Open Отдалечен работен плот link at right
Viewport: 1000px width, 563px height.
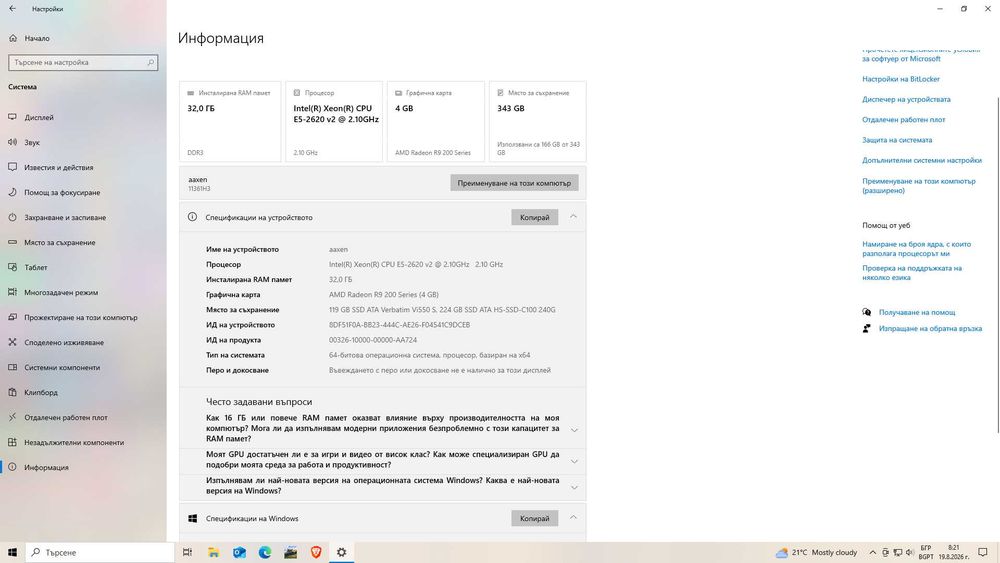904,120
